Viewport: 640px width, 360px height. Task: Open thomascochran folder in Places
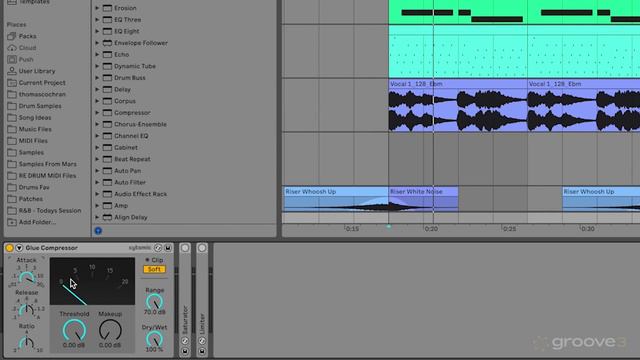(x=42, y=94)
